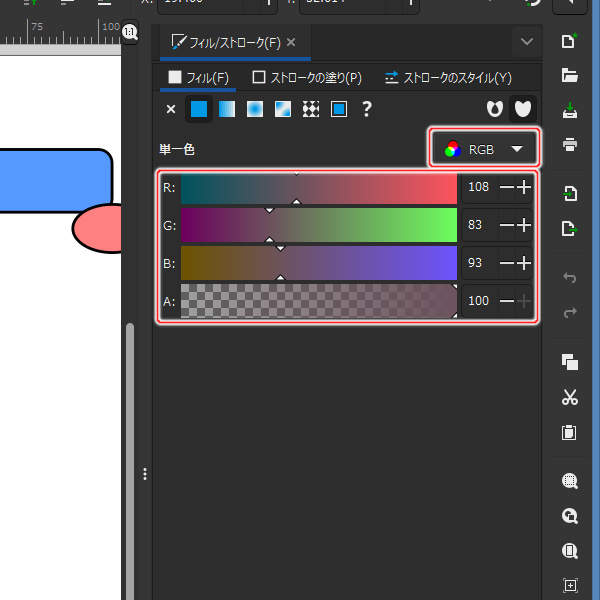Switch to ストロークの塗り(P) tab
The width and height of the screenshot is (600, 600).
(307, 77)
